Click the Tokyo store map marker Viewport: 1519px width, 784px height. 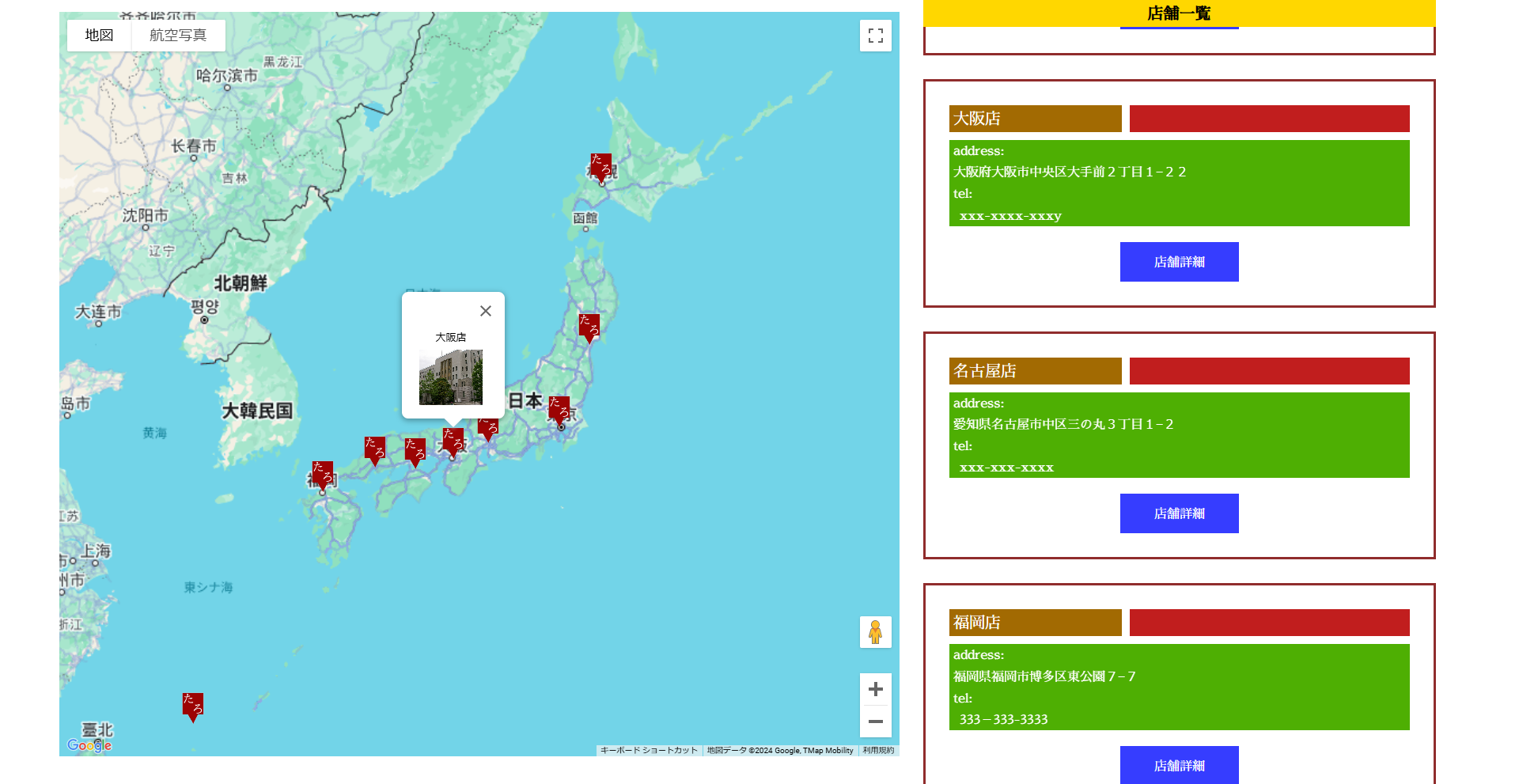click(x=559, y=409)
